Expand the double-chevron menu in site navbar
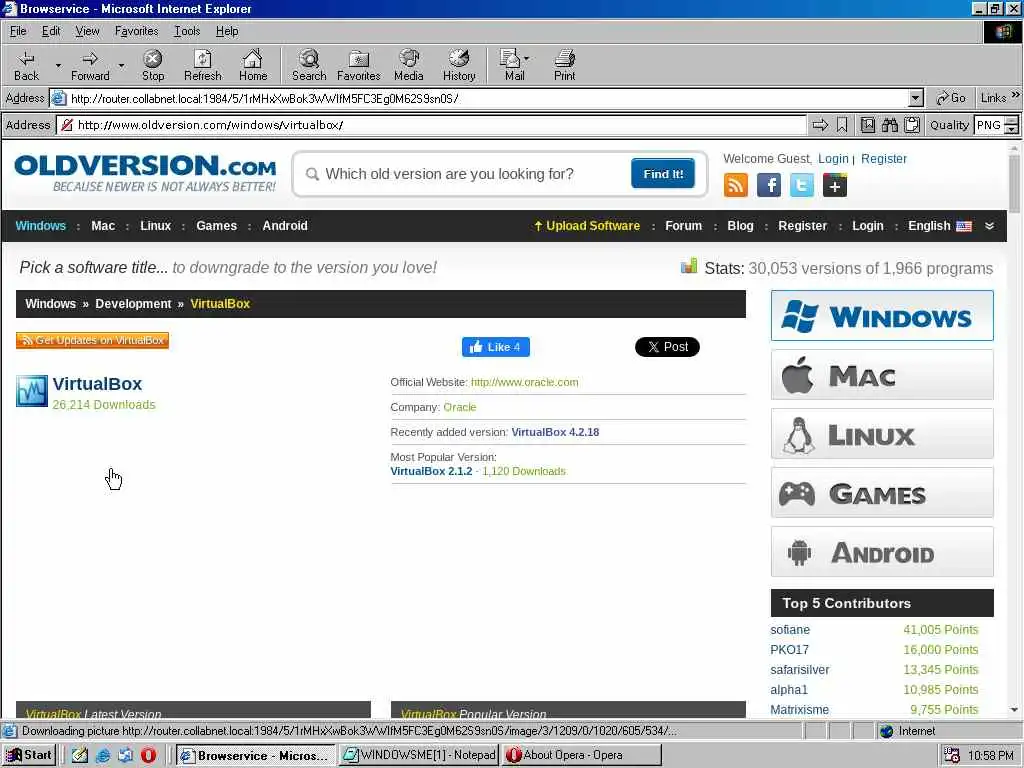The image size is (1024, 768). click(989, 226)
